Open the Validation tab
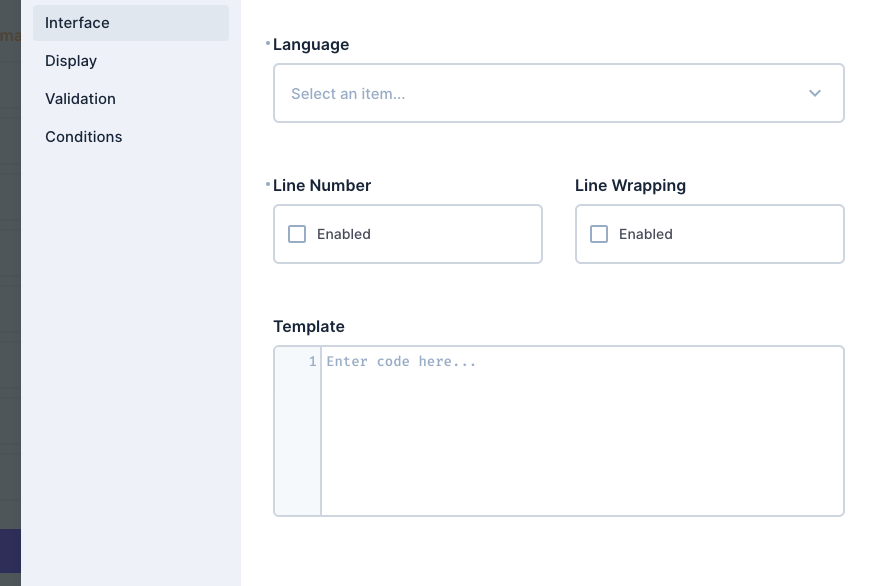 [x=80, y=99]
